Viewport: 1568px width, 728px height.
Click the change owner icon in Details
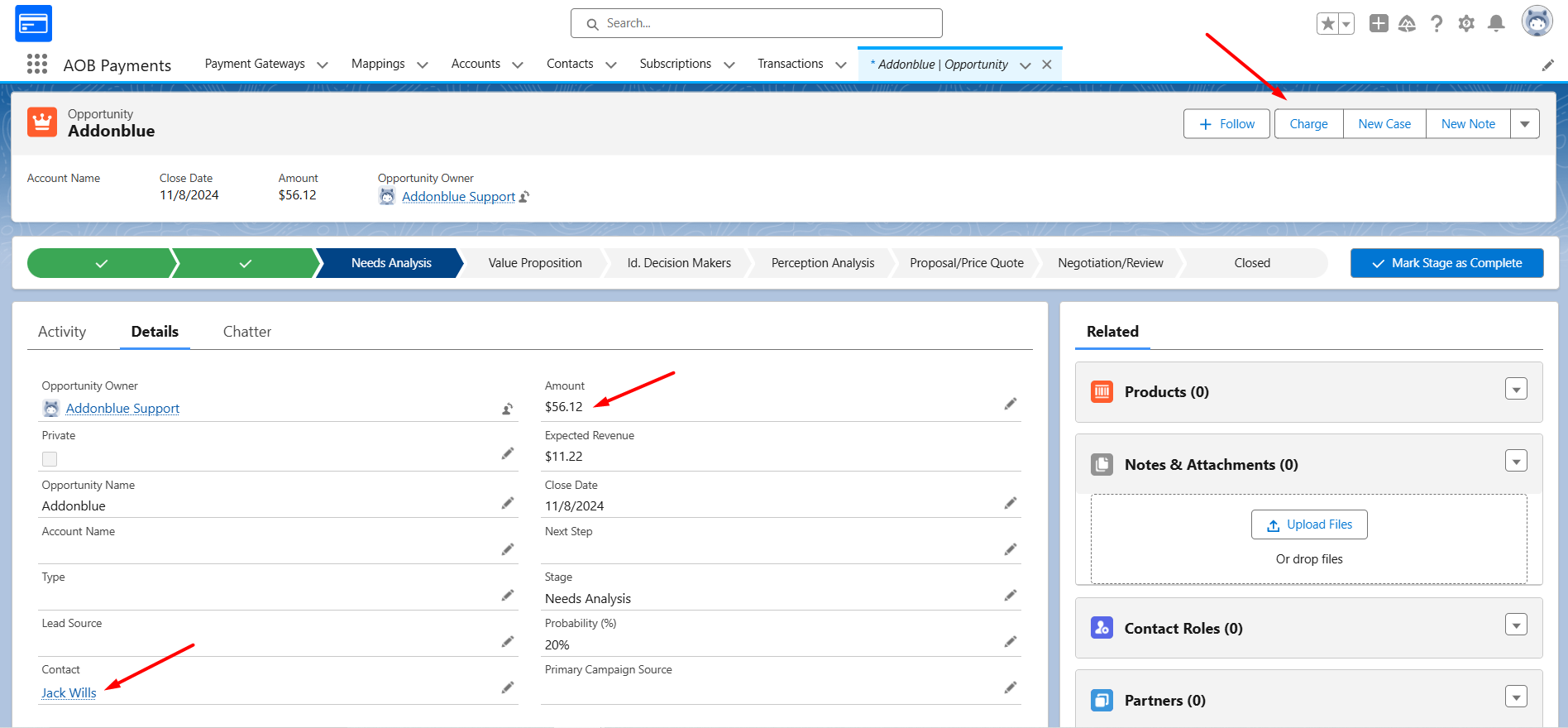pyautogui.click(x=507, y=409)
